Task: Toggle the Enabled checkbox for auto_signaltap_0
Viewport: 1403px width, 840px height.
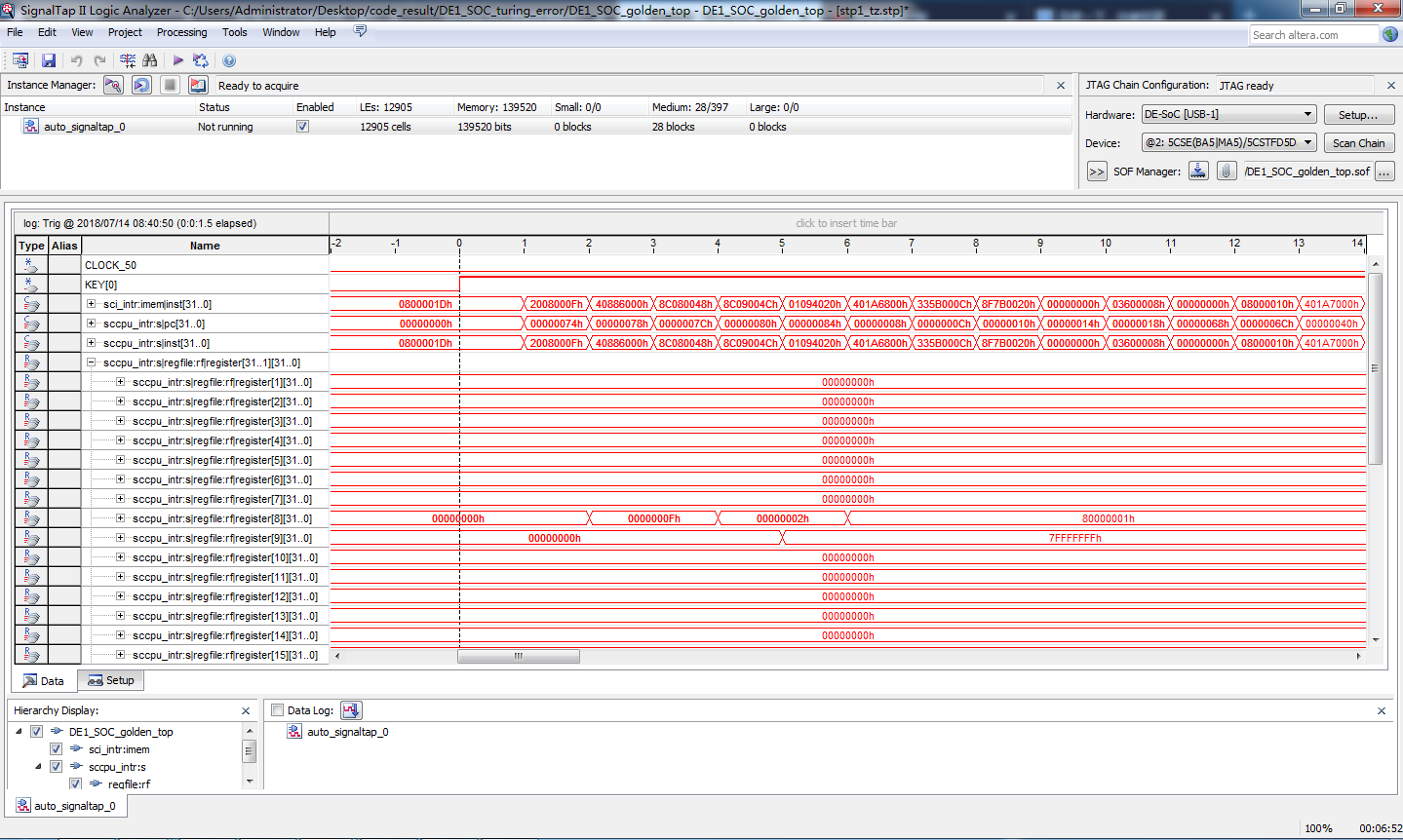Action: (303, 127)
